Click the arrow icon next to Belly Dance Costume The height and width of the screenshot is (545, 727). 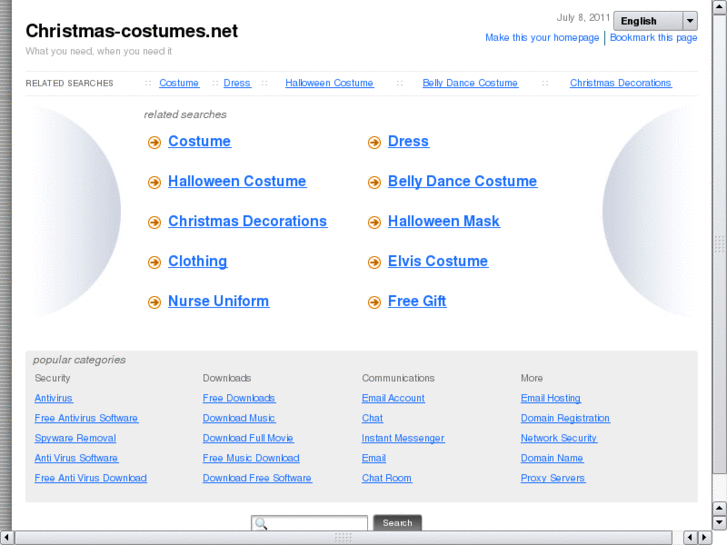click(x=374, y=182)
